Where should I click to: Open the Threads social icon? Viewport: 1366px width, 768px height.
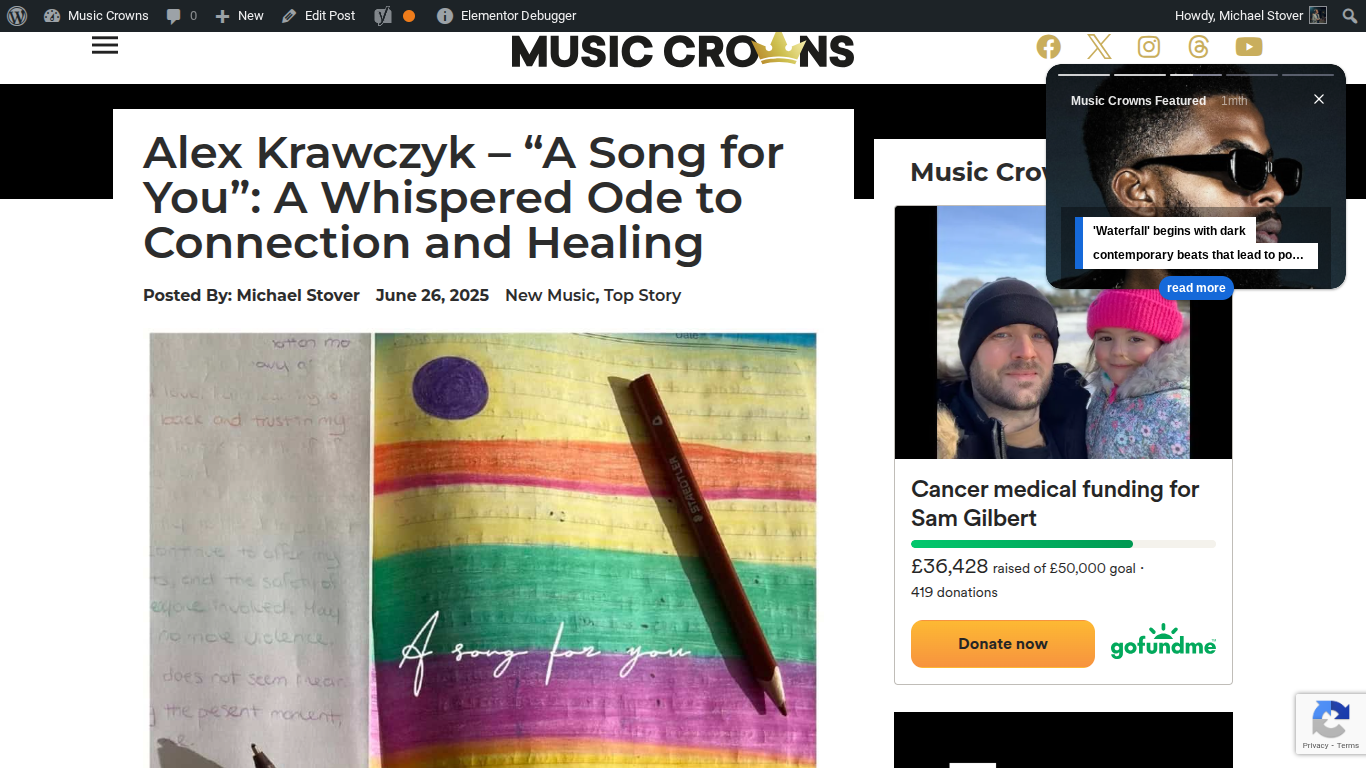pos(1198,47)
